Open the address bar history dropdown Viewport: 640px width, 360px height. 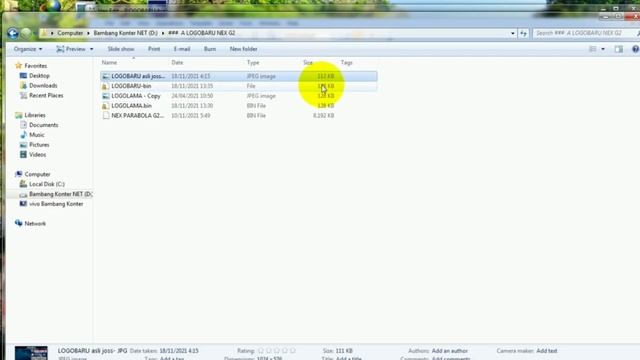(x=513, y=33)
